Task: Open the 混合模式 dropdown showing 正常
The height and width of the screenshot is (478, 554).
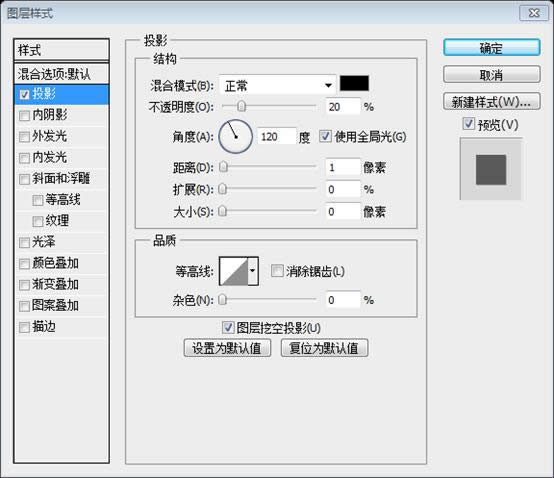Action: 277,85
